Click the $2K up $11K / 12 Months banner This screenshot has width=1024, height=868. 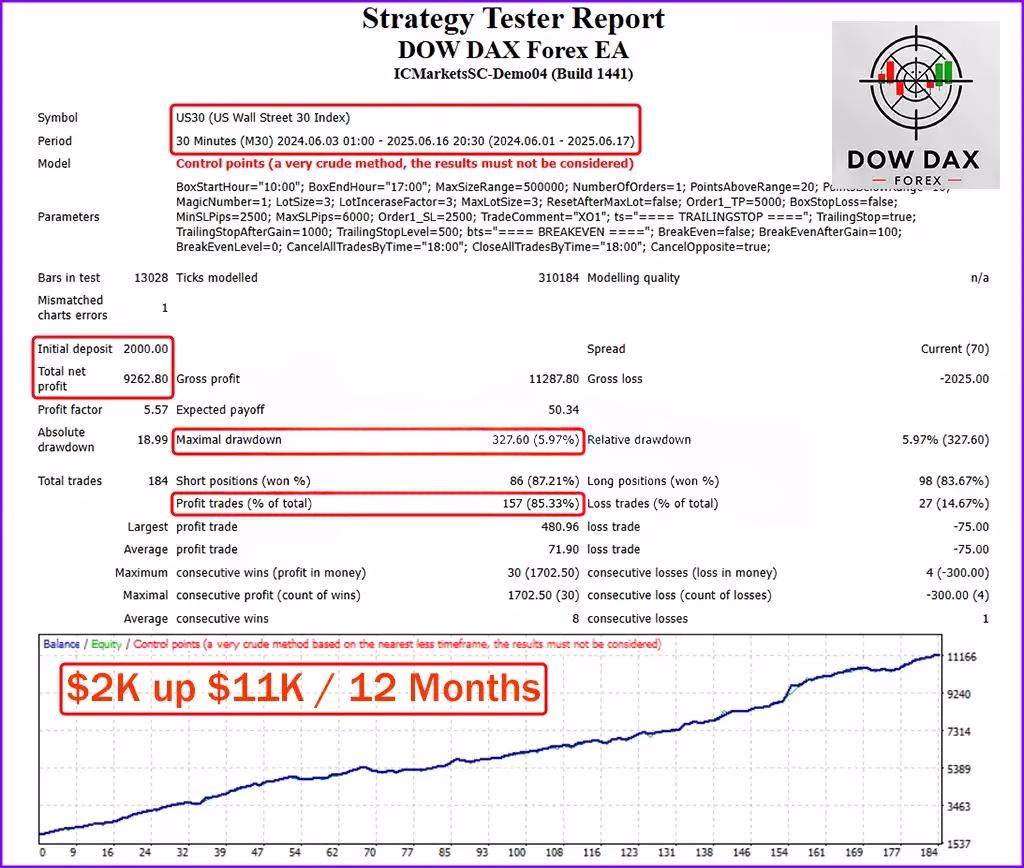304,689
